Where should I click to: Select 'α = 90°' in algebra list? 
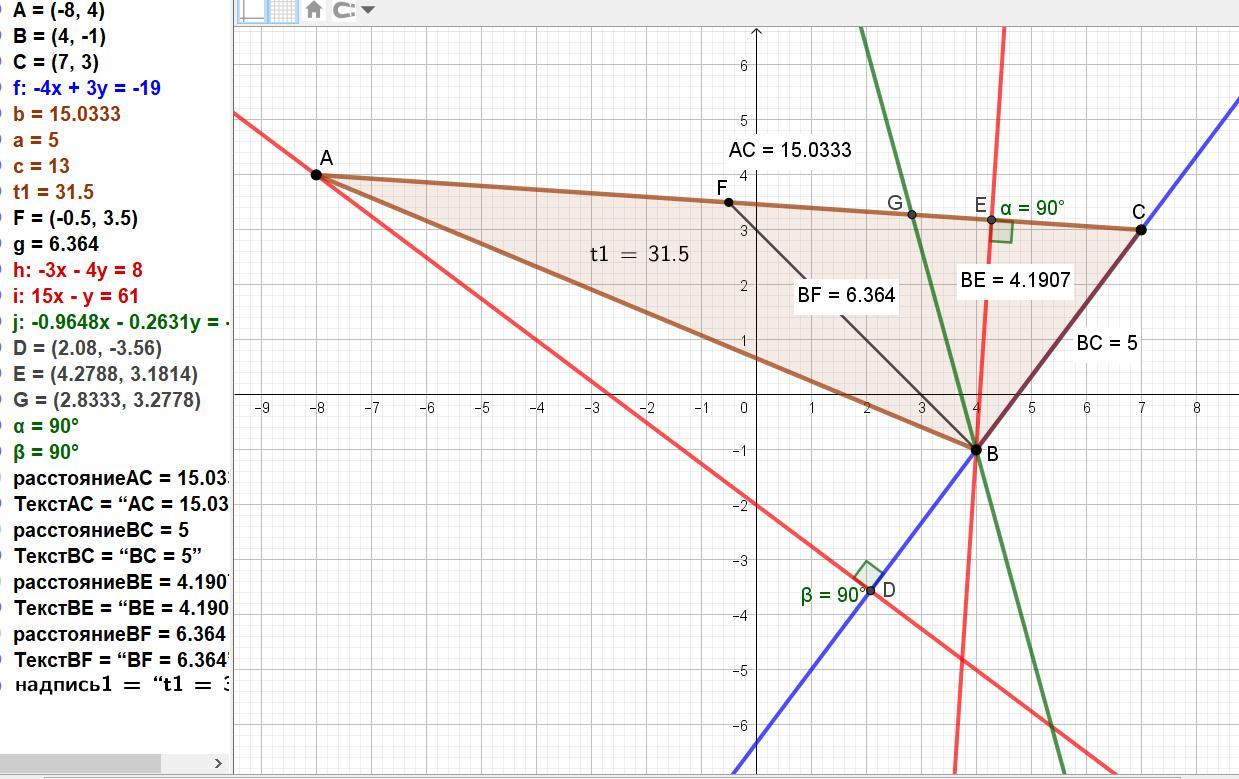[x=46, y=426]
